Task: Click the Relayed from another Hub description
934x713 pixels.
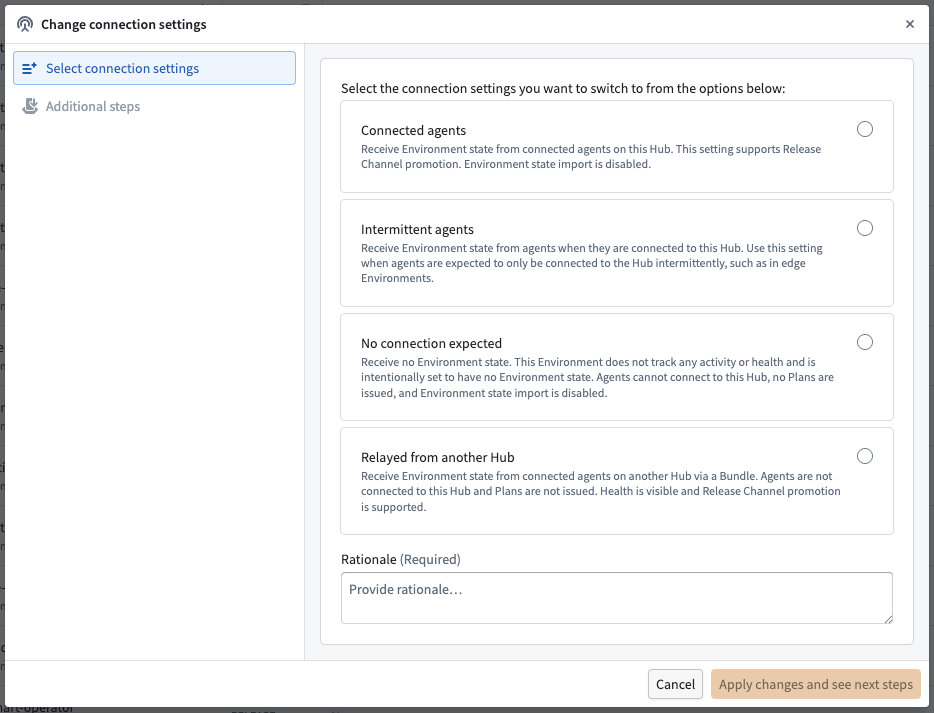Action: (600, 491)
